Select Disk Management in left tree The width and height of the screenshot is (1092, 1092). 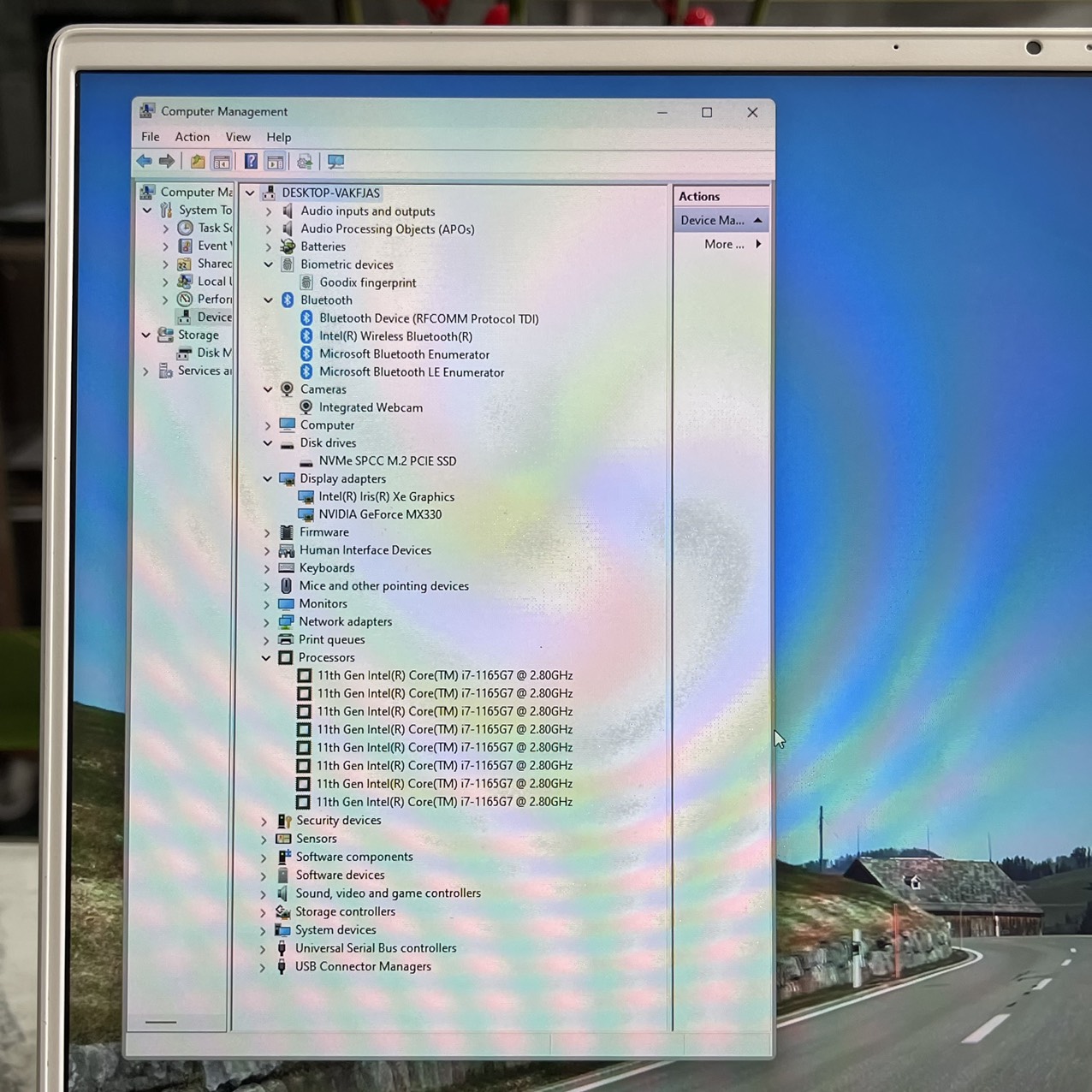pyautogui.click(x=214, y=353)
